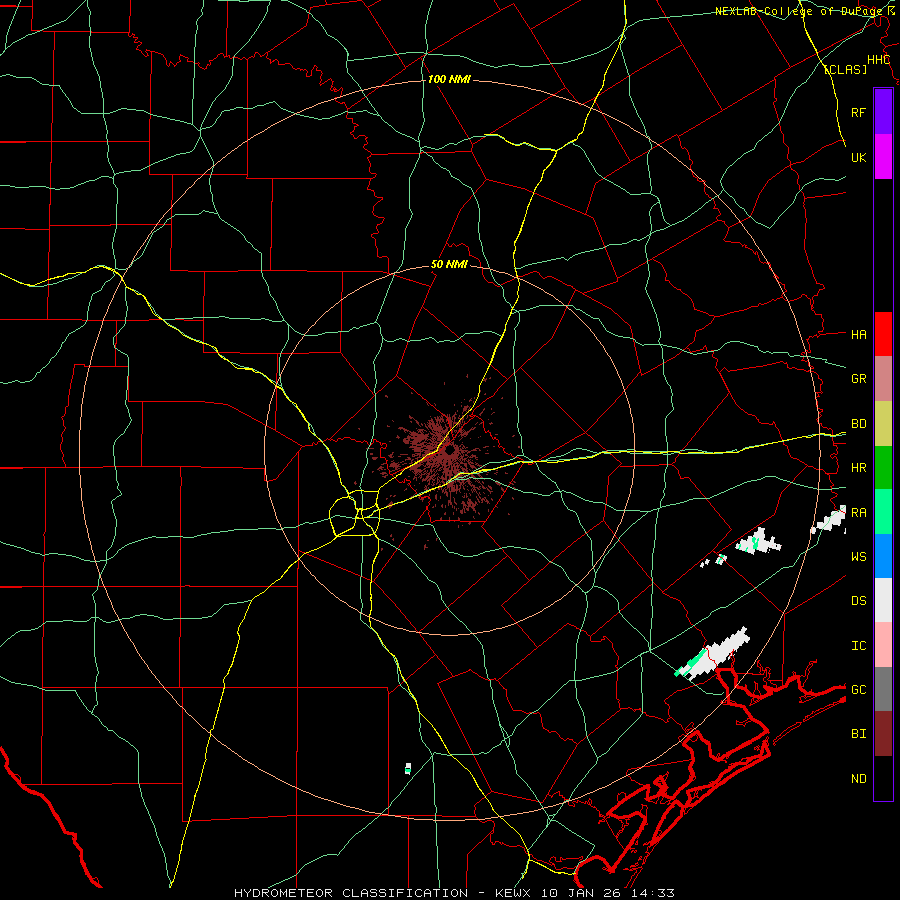This screenshot has height=900, width=900.
Task: Click the large white dry-snow echo near the coast
Action: 715,654
